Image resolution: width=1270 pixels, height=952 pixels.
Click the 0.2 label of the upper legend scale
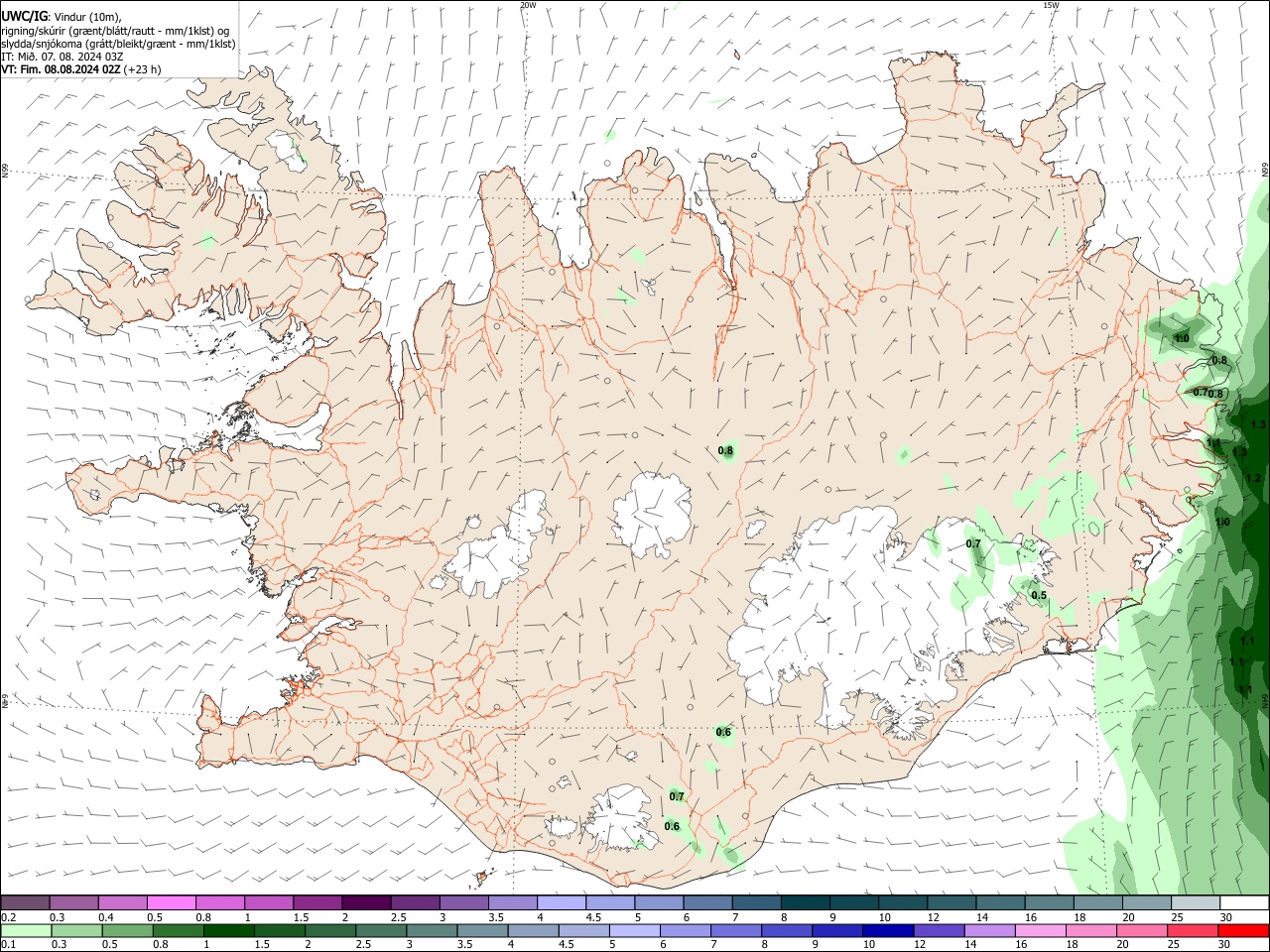tap(8, 917)
